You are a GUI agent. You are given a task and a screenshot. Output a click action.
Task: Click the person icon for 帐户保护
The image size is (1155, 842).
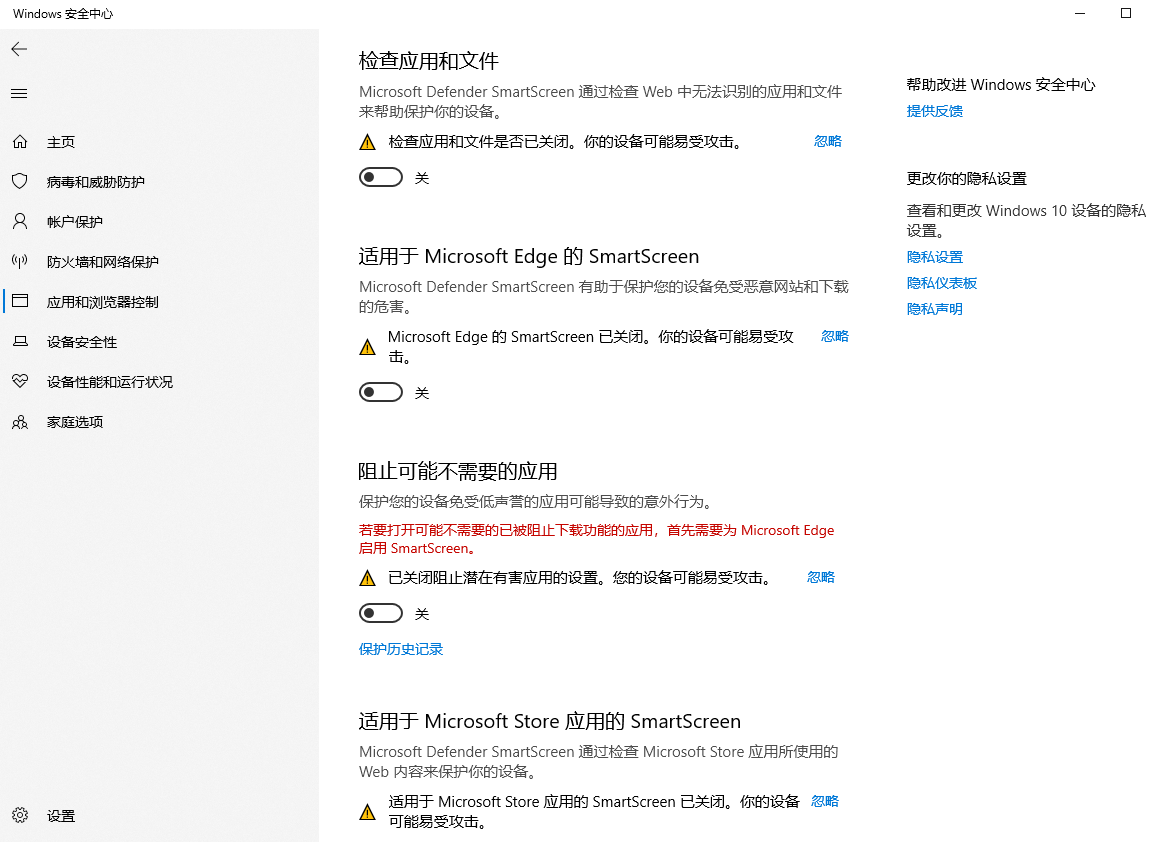point(20,221)
